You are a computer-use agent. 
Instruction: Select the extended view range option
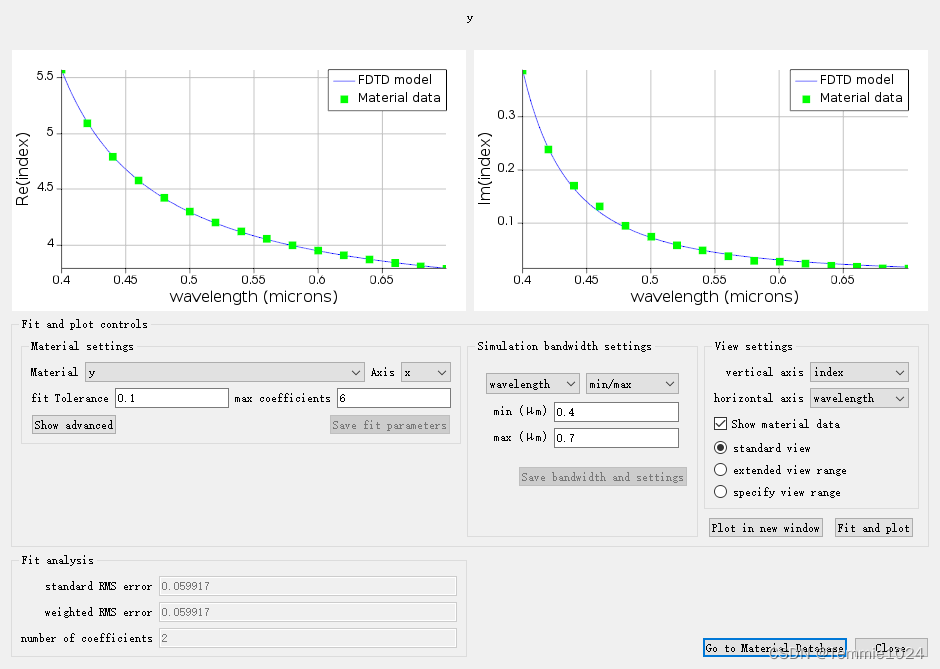721,470
